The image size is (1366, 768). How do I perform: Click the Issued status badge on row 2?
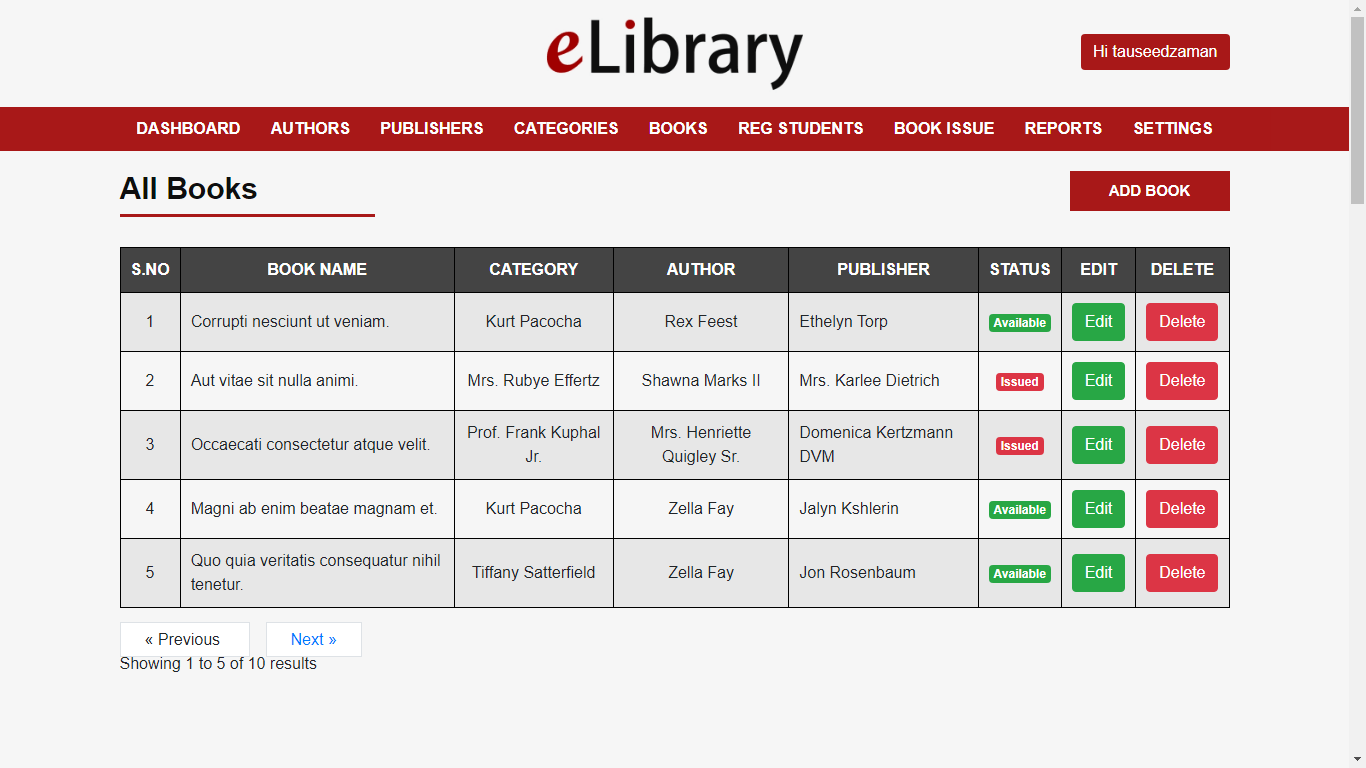[x=1019, y=381]
